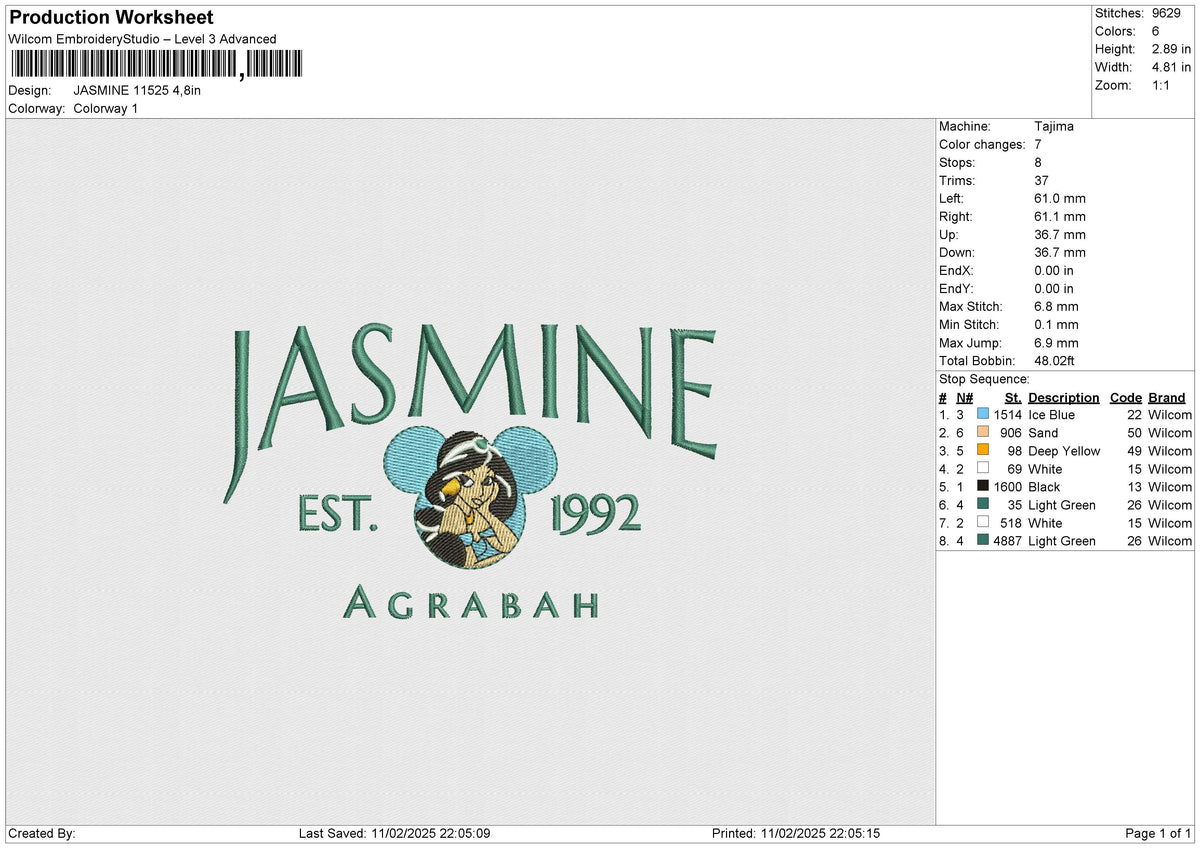
Task: Click the barcode under the worksheet title
Action: click(155, 65)
